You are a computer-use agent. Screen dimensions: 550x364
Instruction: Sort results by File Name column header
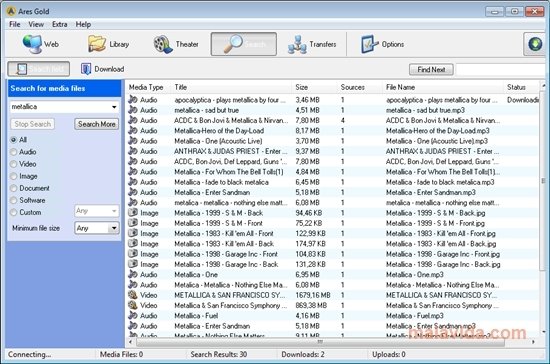pyautogui.click(x=443, y=87)
